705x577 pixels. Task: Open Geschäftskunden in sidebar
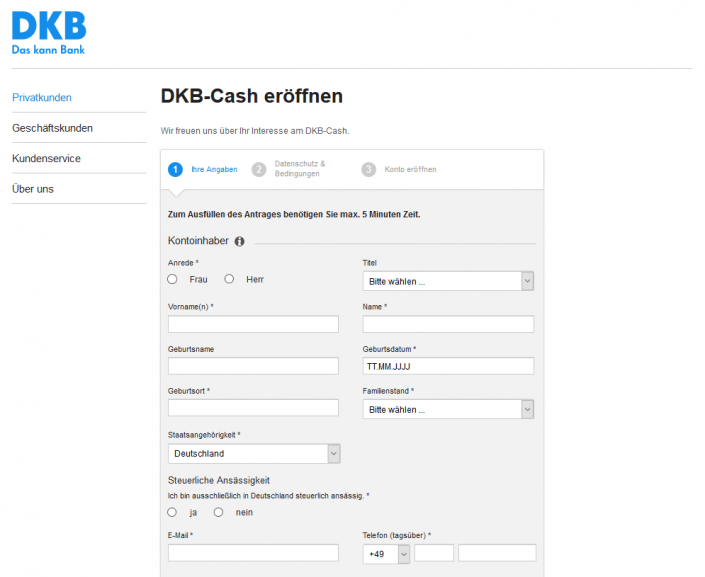(53, 128)
